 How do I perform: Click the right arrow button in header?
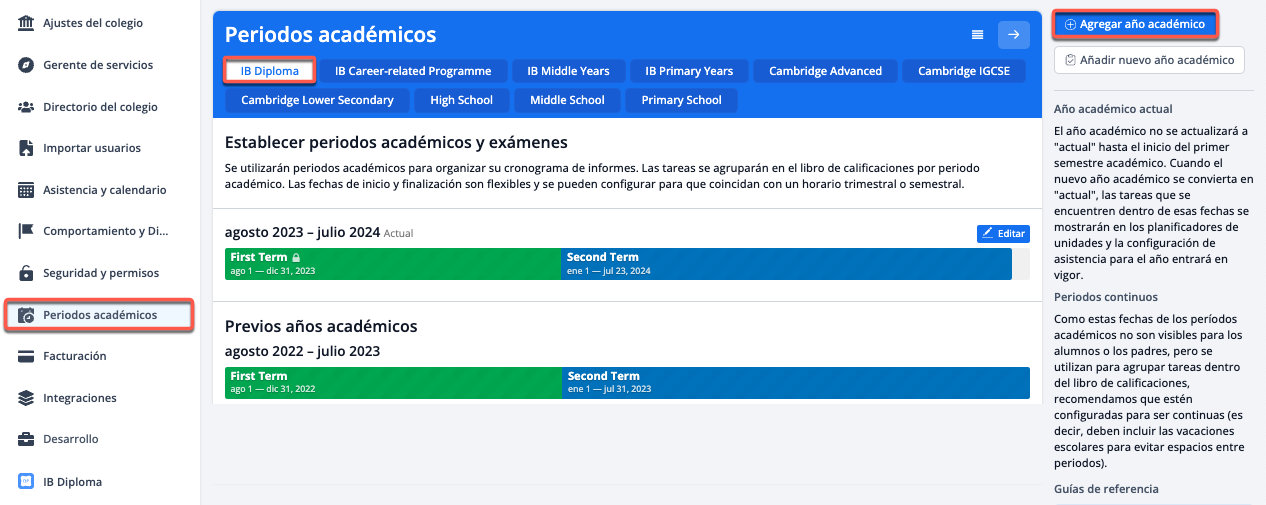click(x=1013, y=35)
